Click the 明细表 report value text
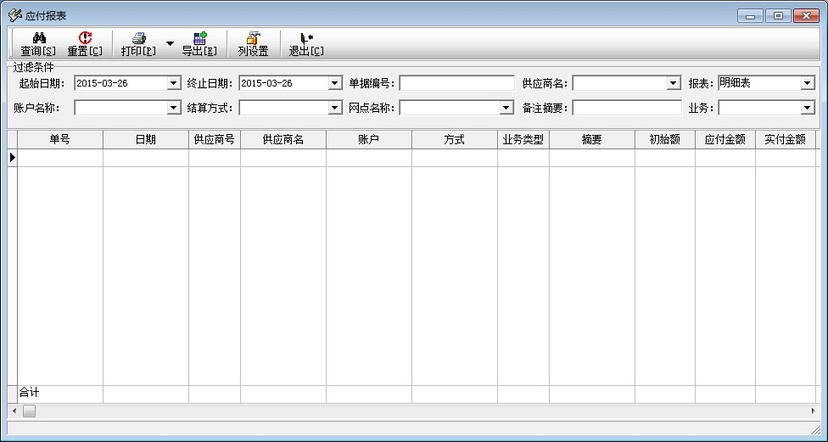This screenshot has width=828, height=442. [735, 83]
